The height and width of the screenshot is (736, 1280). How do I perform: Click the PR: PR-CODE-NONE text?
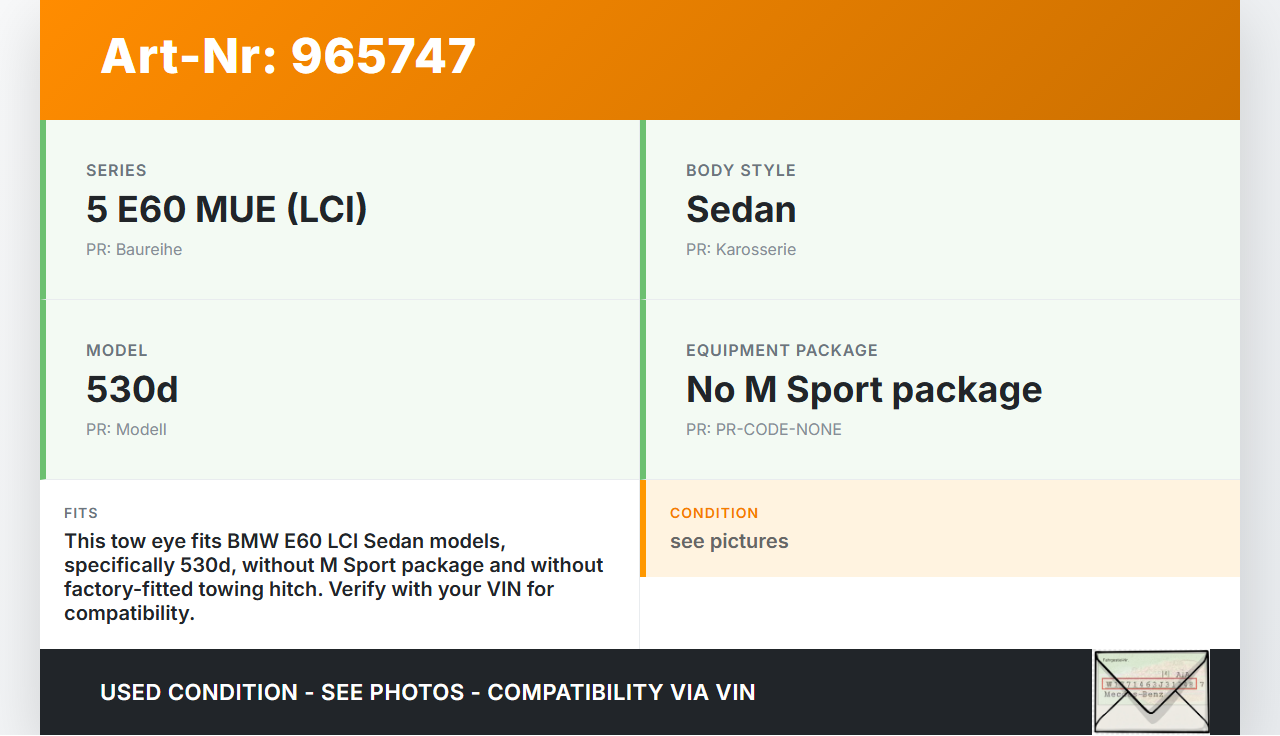[764, 430]
